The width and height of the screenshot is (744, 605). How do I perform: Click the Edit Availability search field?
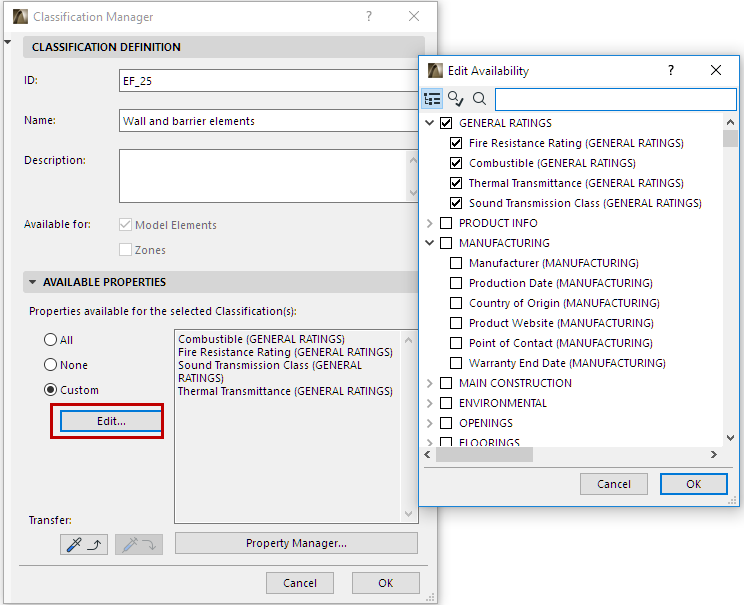(616, 99)
